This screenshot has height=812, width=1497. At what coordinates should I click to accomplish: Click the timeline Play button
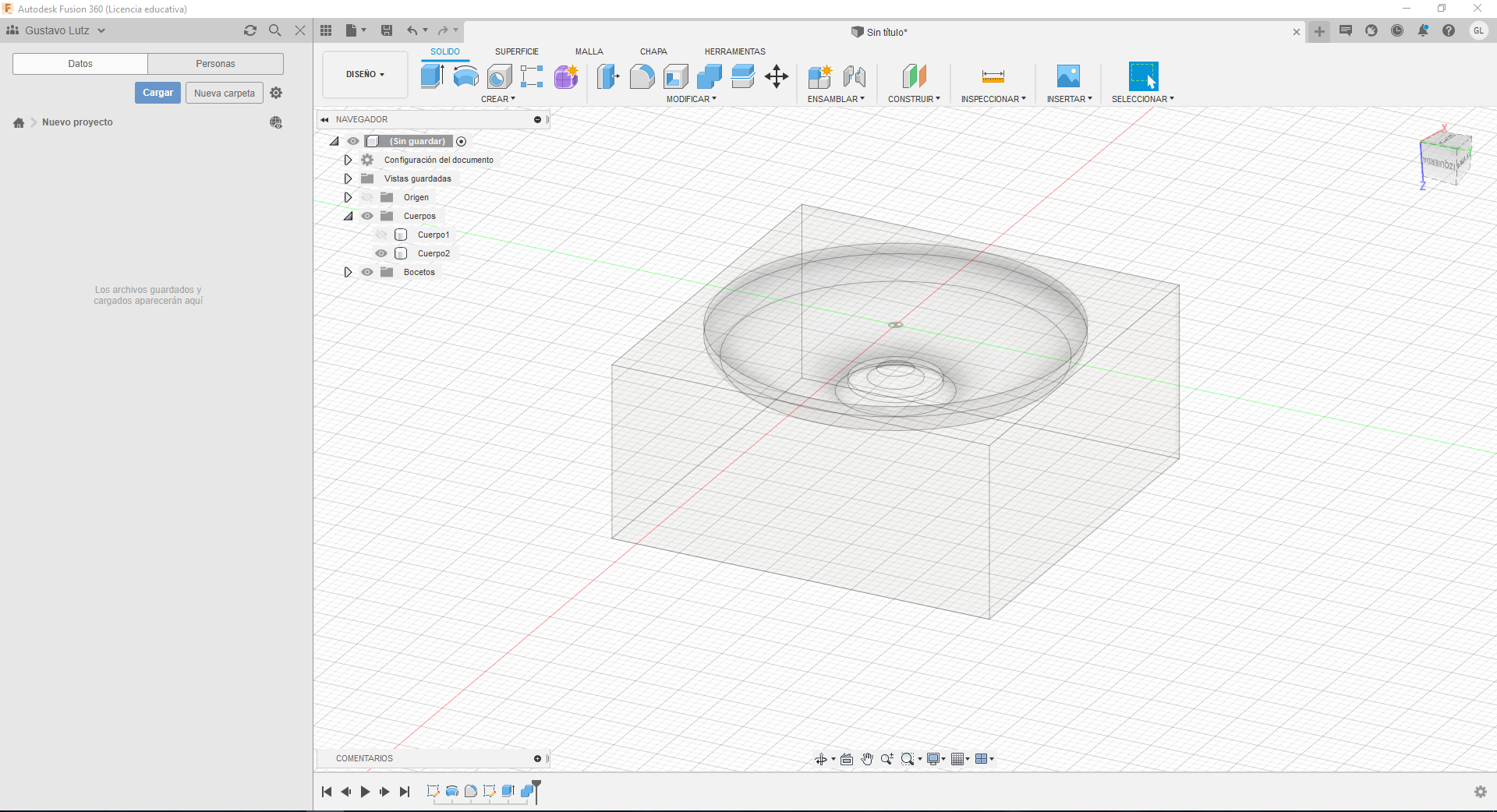point(365,792)
